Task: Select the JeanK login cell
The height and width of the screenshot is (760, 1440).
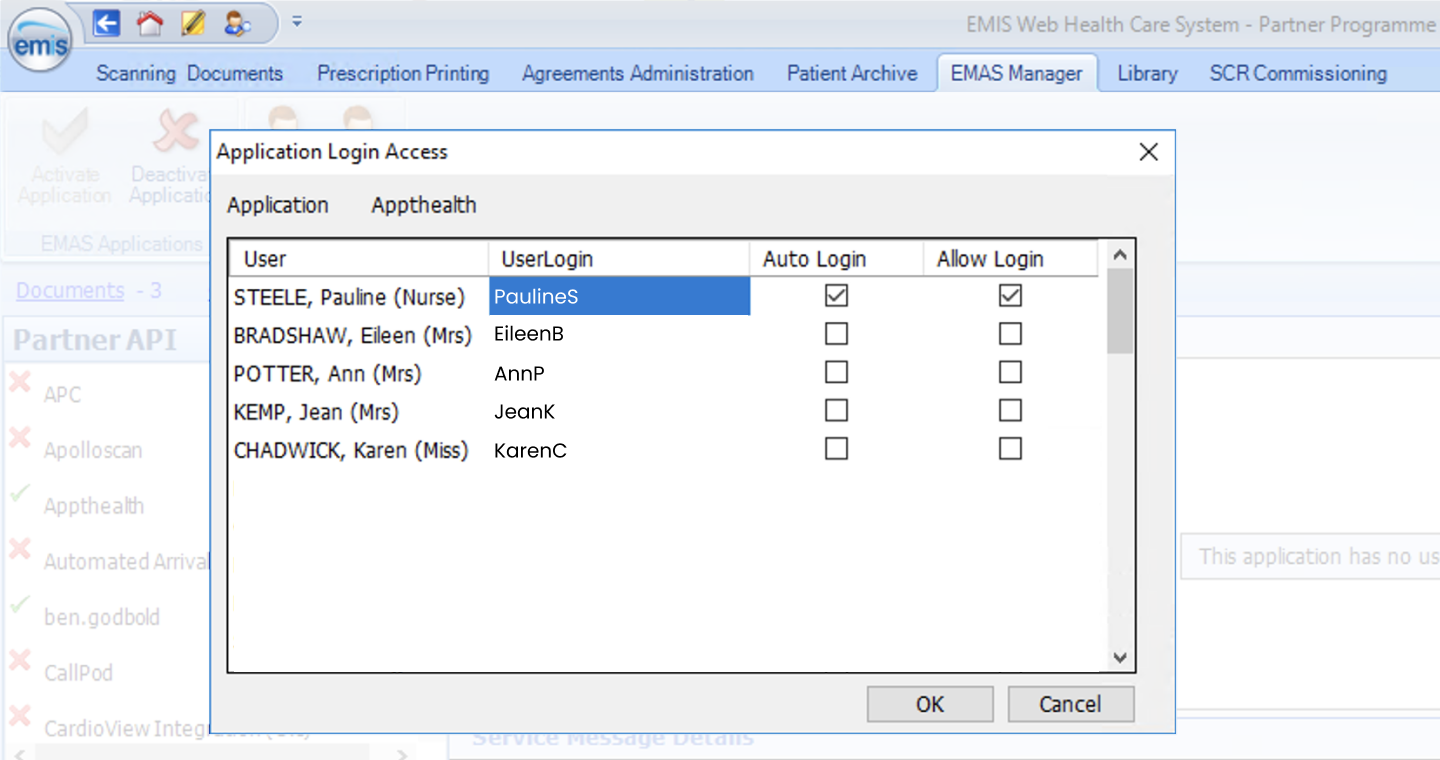Action: pyautogui.click(x=619, y=411)
